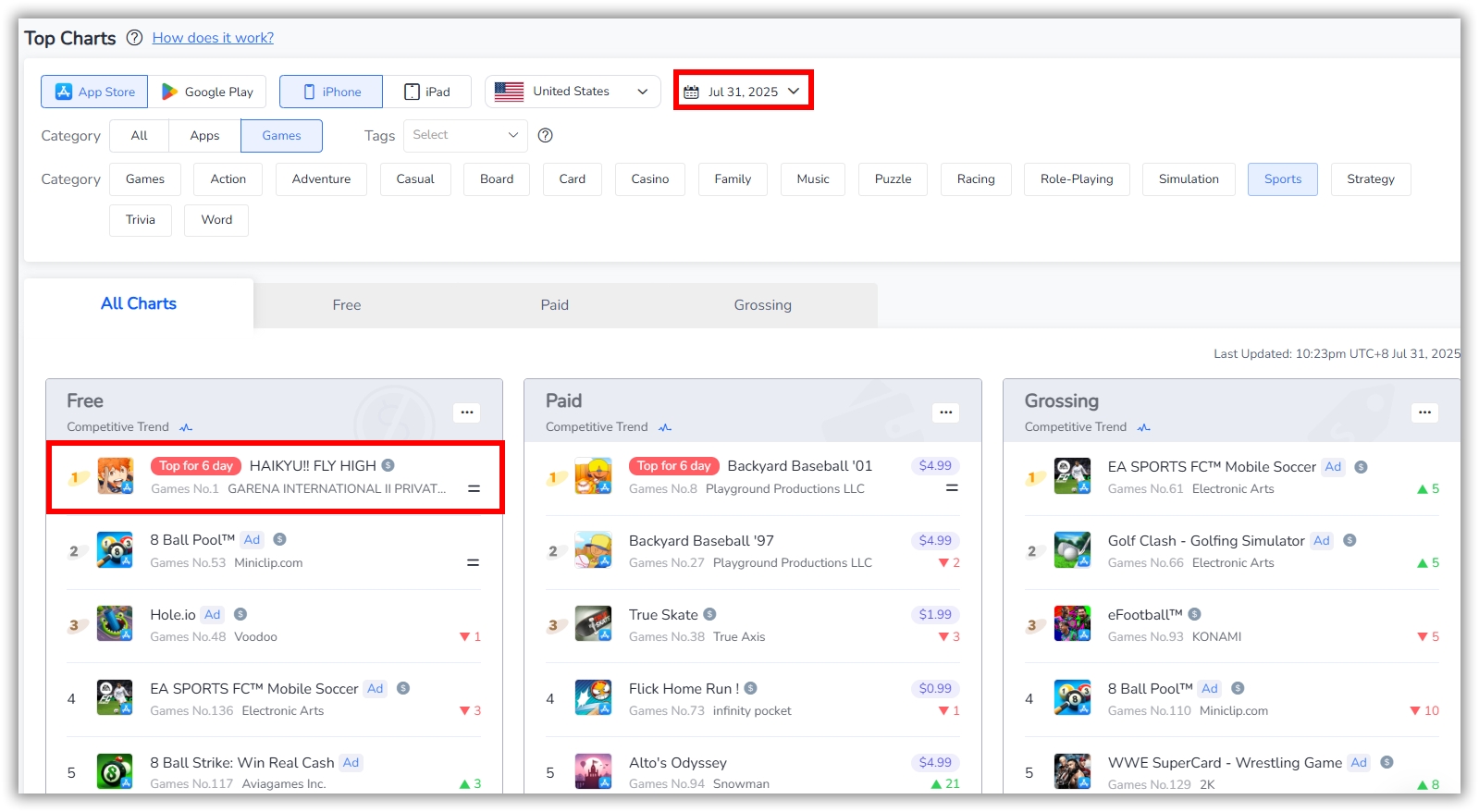The height and width of the screenshot is (812, 1479).
Task: Choose the Family subcategory
Action: pos(733,179)
